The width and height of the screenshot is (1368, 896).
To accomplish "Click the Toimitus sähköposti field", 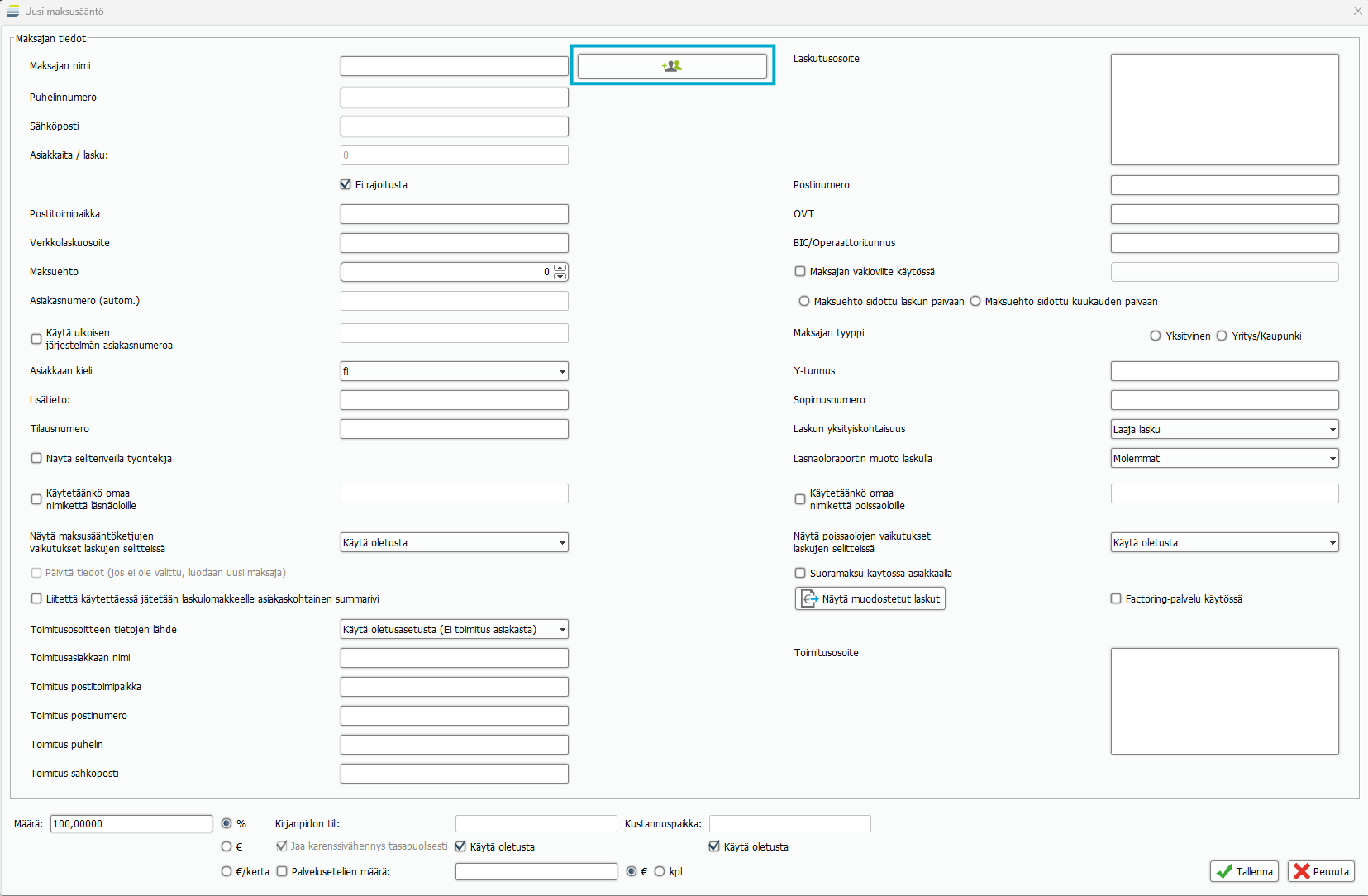I will tap(455, 774).
